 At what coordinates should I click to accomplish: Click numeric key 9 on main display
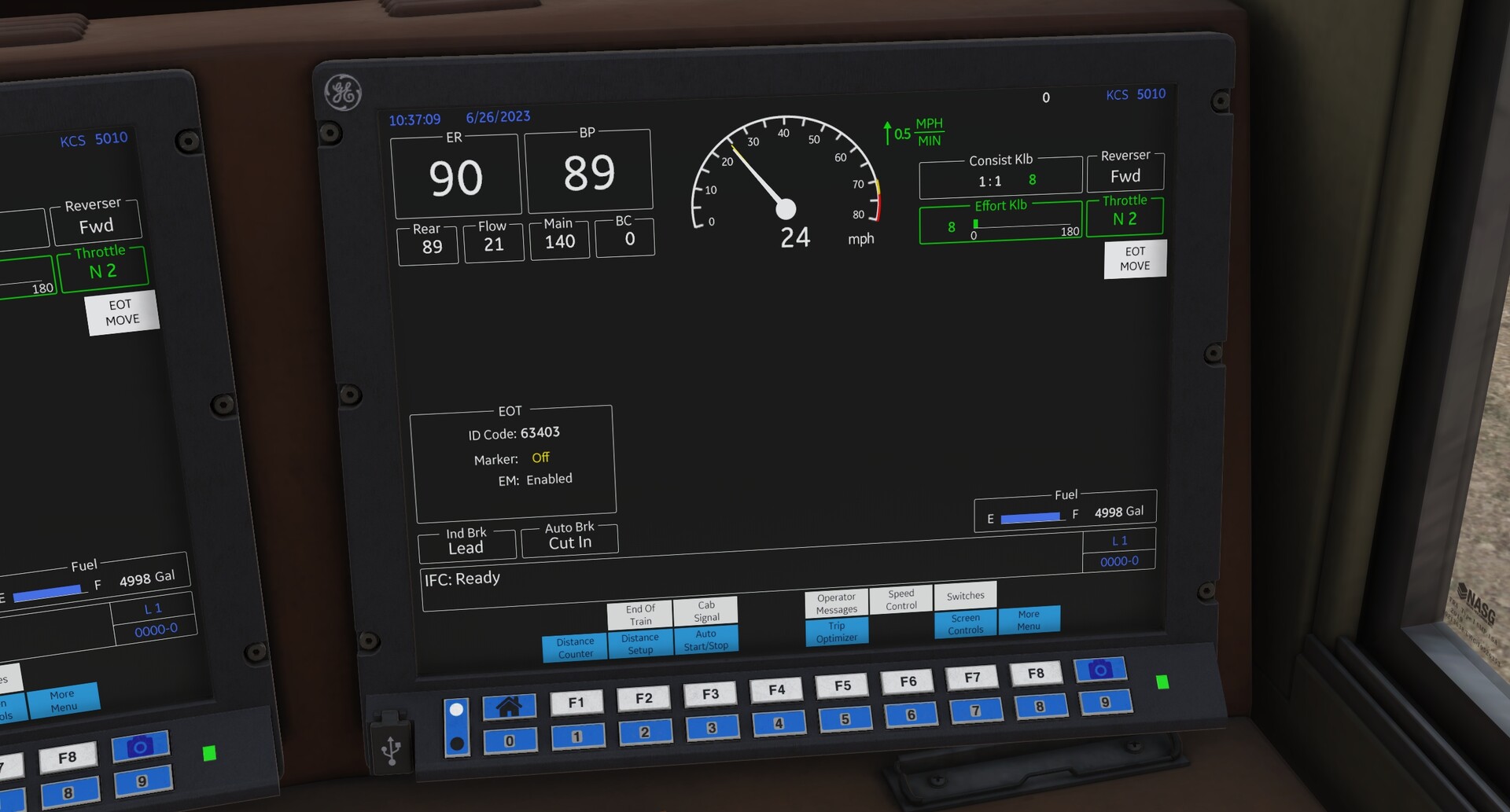point(1105,702)
